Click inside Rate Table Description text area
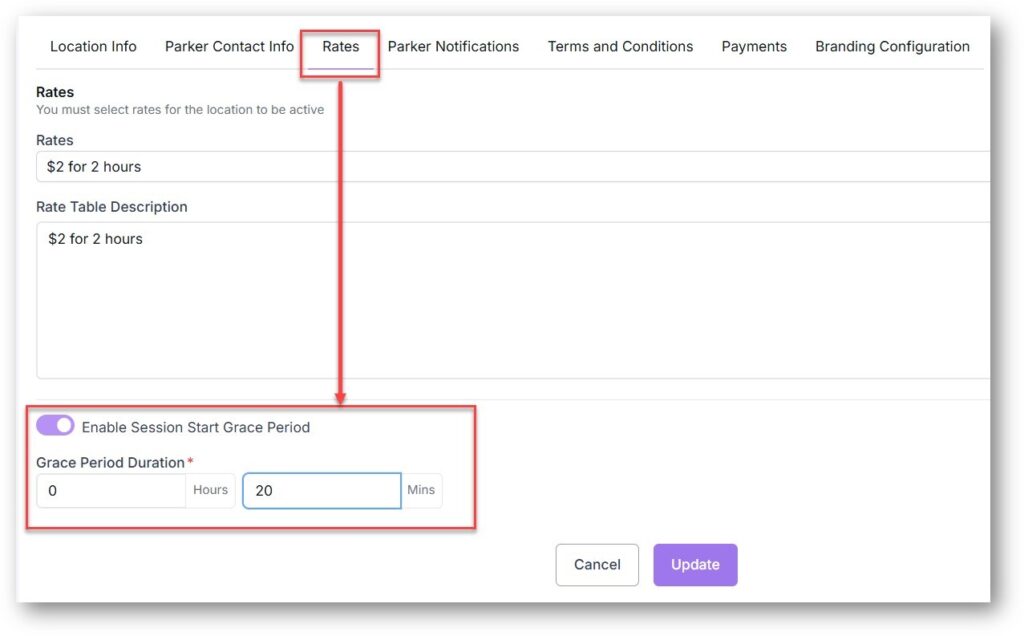The image size is (1024, 636). (513, 300)
